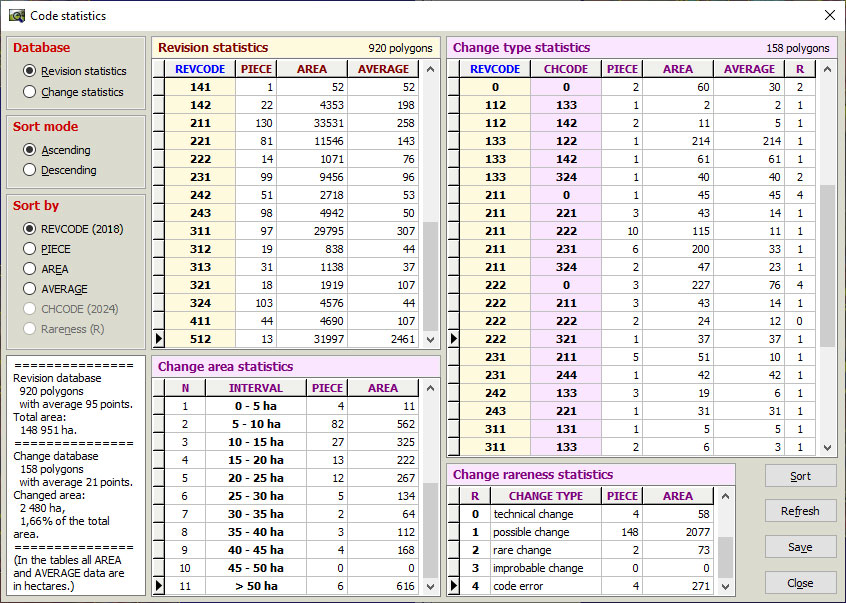This screenshot has height=603, width=846.
Task: Select the Change statistics database option
Action: point(30,92)
